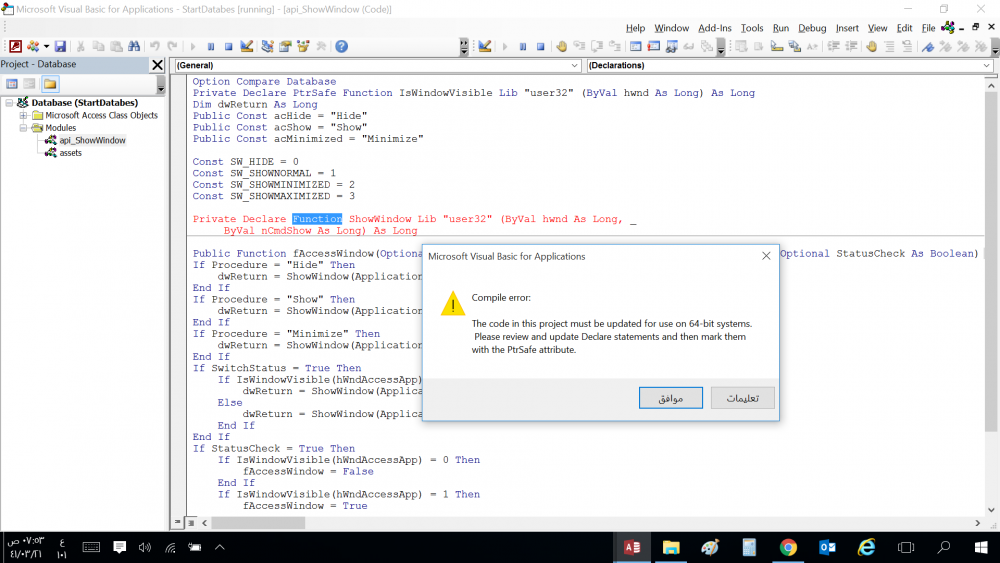Toggle Breakpoint hand icon beside Step Into
1000x563 pixels.
coord(561,47)
